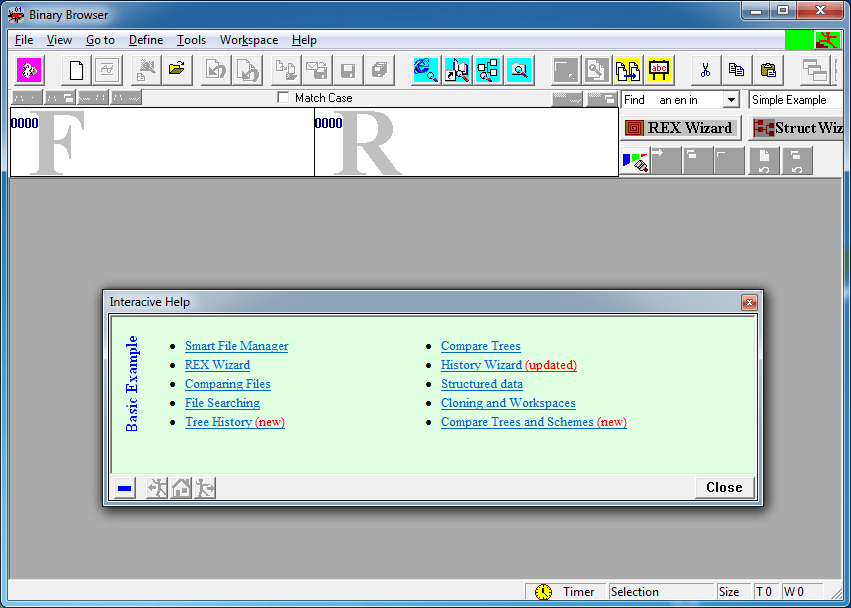Click the copy icon beside scissors
Viewport: 851px width, 608px height.
tap(737, 70)
